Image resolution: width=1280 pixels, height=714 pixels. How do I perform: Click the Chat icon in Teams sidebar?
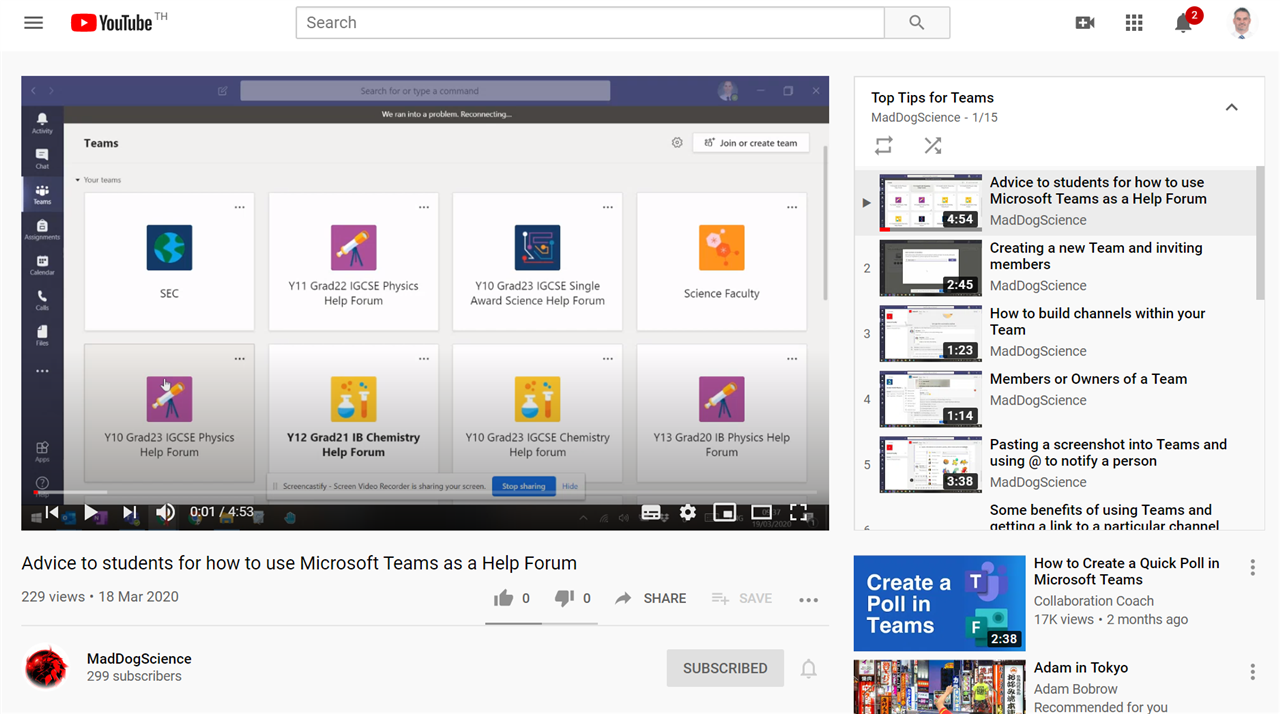click(42, 158)
